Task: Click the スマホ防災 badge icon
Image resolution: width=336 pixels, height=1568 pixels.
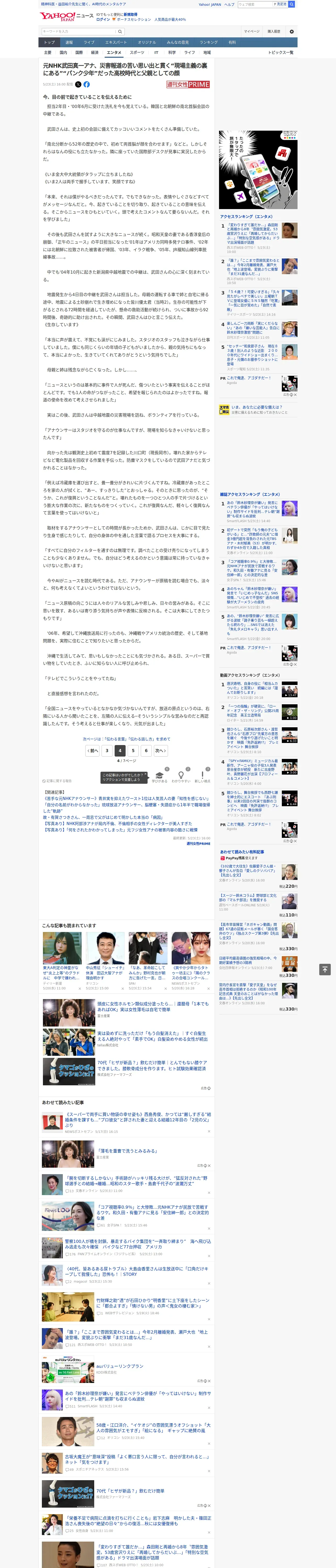Action: [225, 410]
